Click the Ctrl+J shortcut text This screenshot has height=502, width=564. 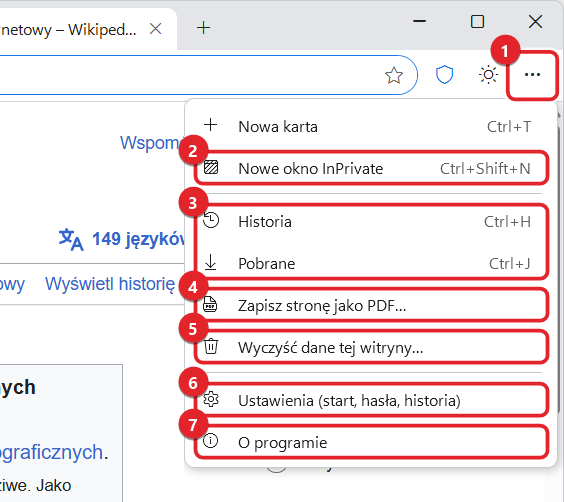click(510, 264)
